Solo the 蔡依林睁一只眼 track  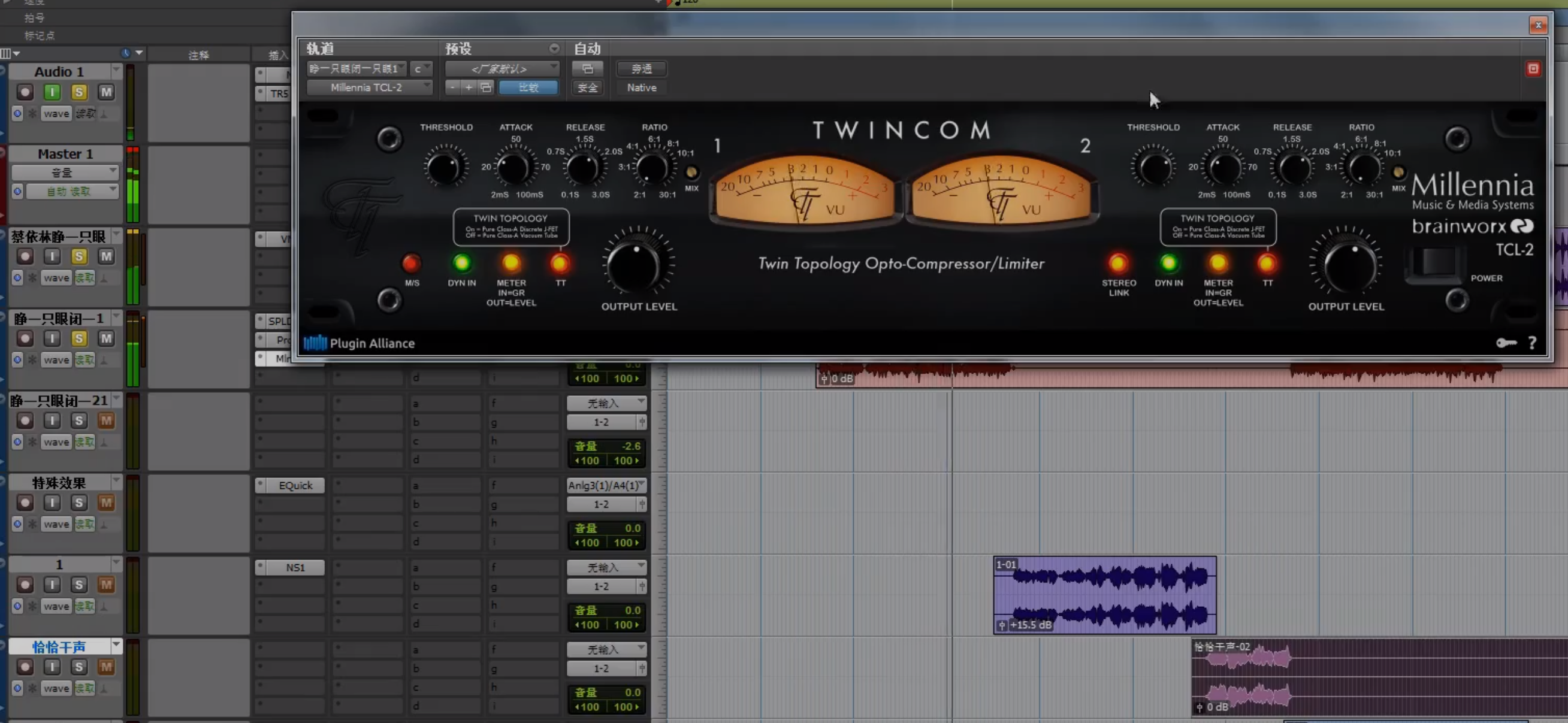pos(79,256)
